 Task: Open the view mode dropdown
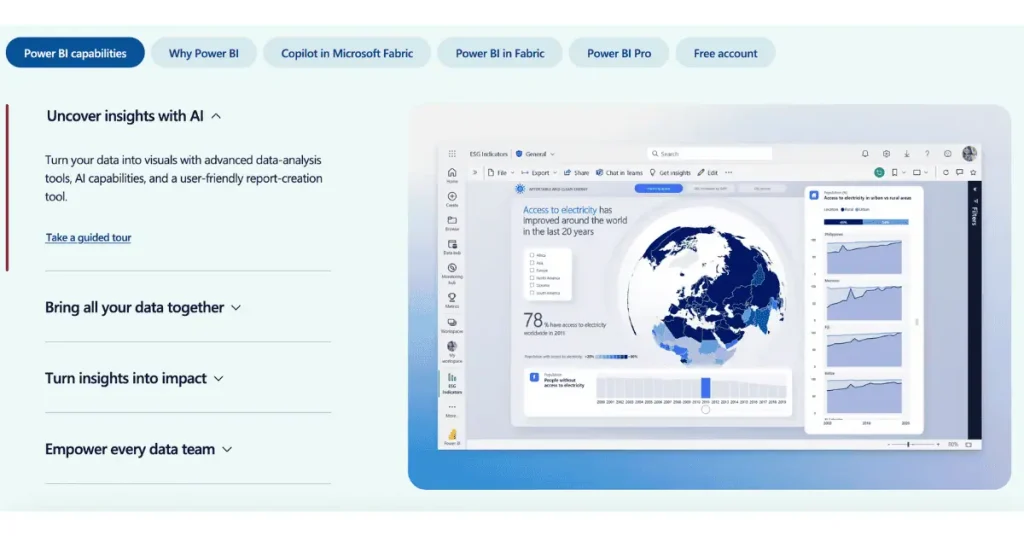click(x=920, y=172)
